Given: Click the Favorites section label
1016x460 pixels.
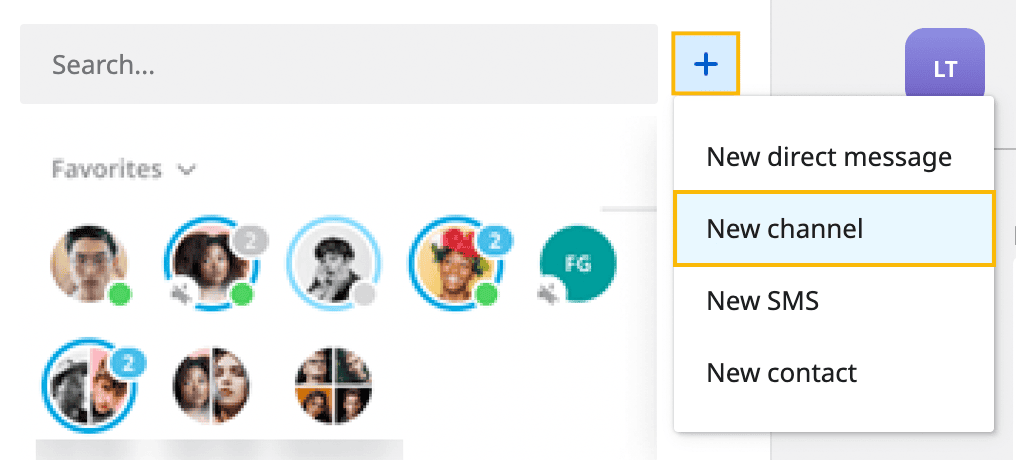Looking at the screenshot, I should (107, 170).
